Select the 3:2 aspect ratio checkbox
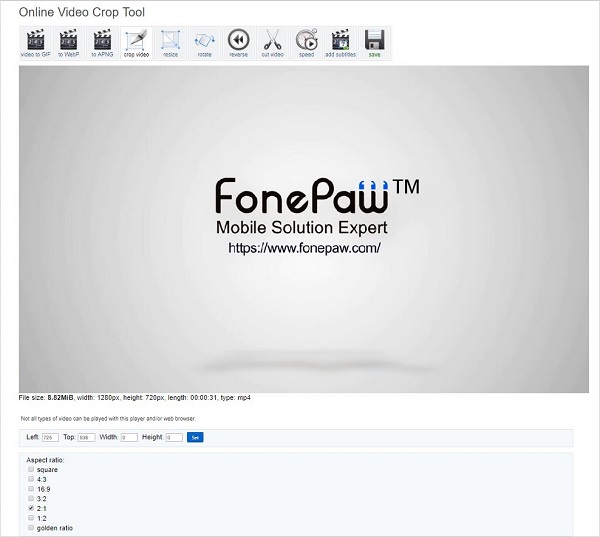Screen dimensions: 600x537 pyautogui.click(x=31, y=498)
